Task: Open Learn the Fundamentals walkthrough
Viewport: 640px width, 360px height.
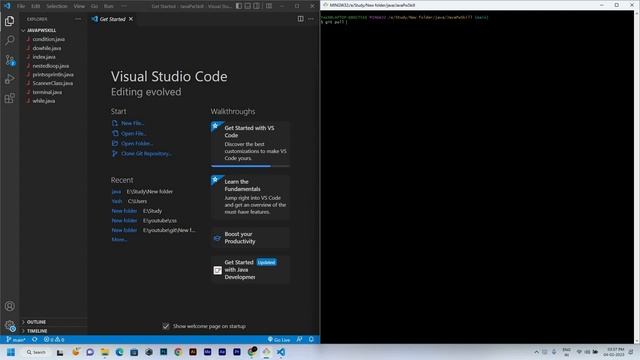Action: 250,197
